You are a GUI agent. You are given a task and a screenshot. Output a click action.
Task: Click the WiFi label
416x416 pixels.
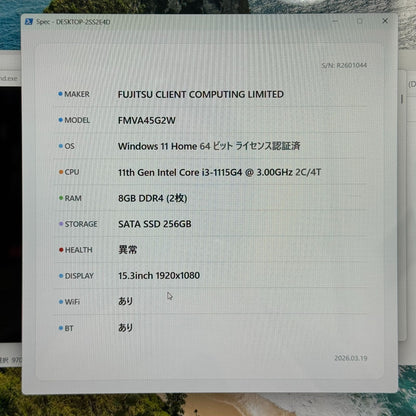[72, 302]
